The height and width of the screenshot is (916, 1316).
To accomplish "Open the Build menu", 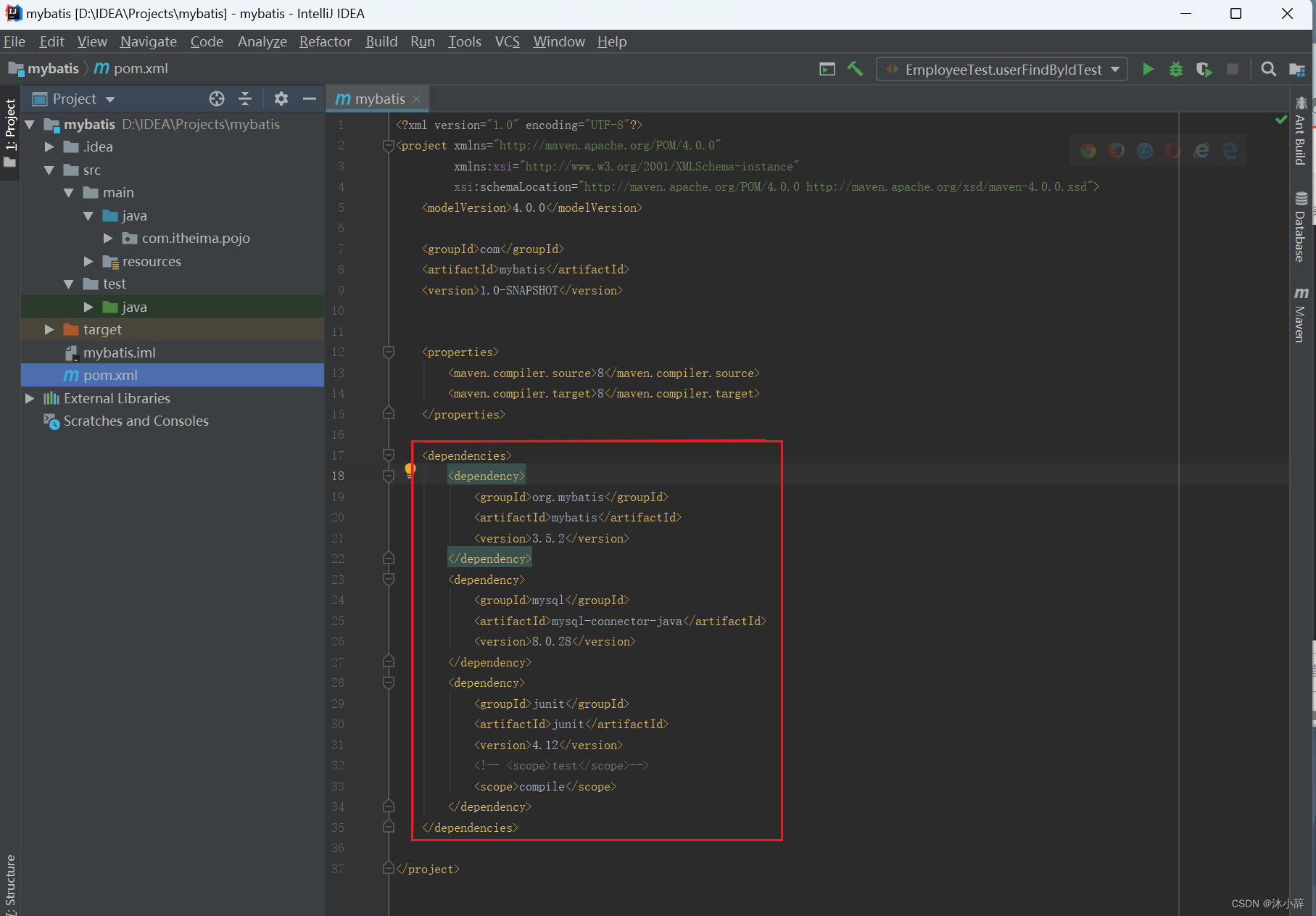I will point(381,41).
